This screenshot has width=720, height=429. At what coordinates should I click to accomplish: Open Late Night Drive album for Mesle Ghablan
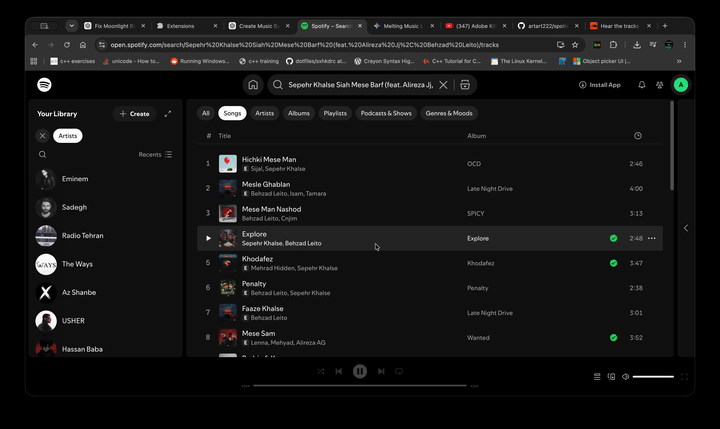[x=490, y=188]
